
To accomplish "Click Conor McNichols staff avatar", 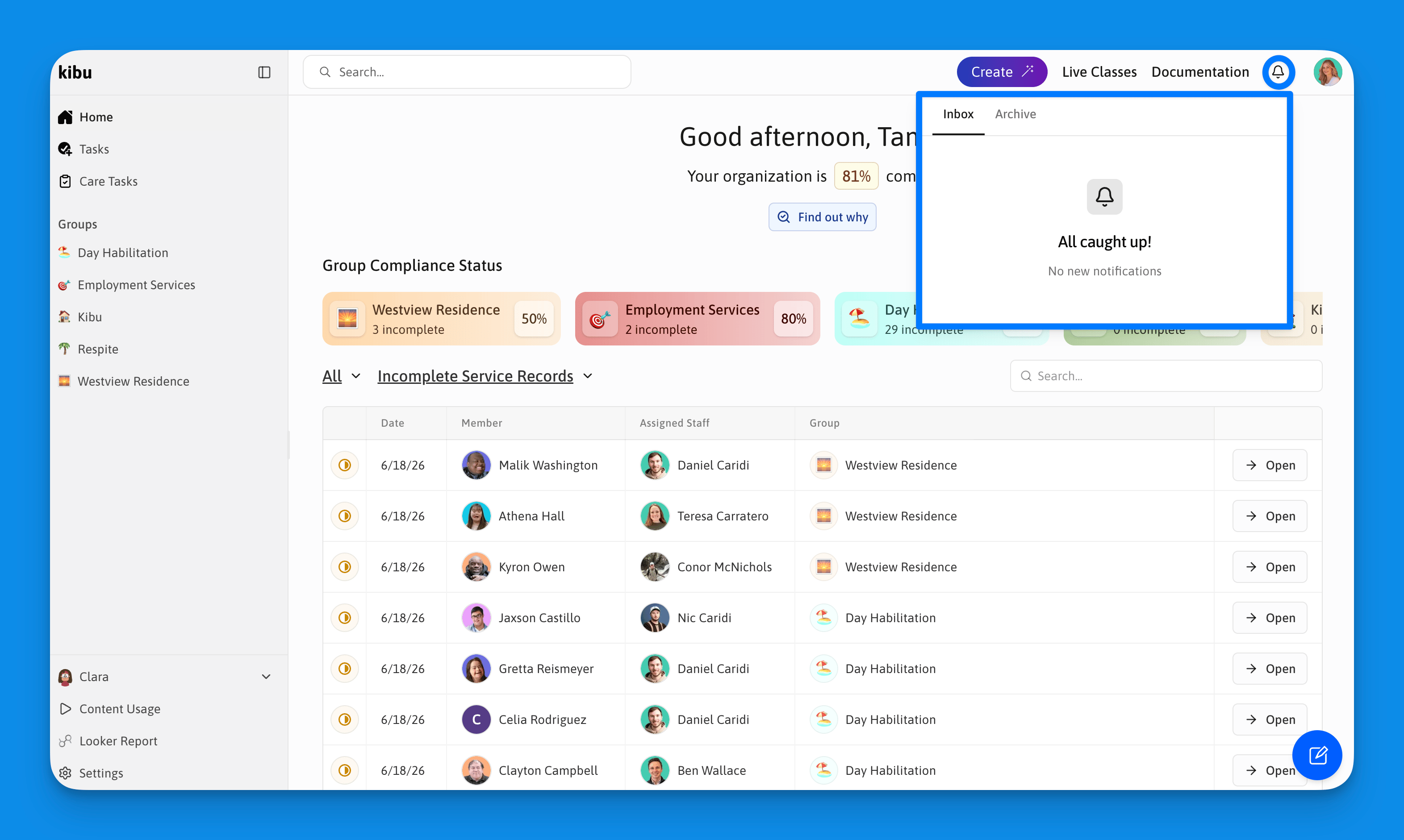I will click(x=655, y=567).
